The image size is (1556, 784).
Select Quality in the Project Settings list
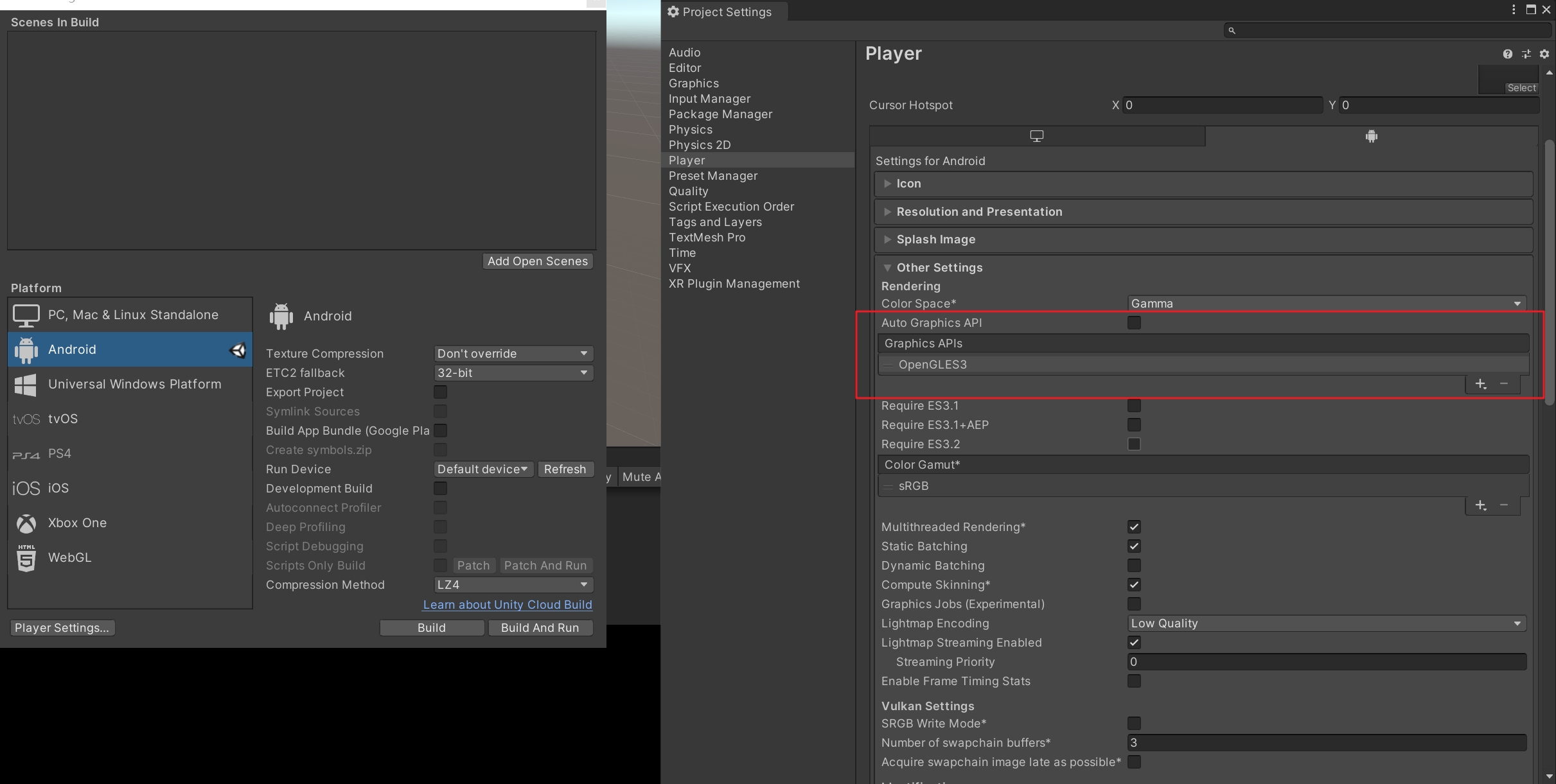pyautogui.click(x=688, y=191)
